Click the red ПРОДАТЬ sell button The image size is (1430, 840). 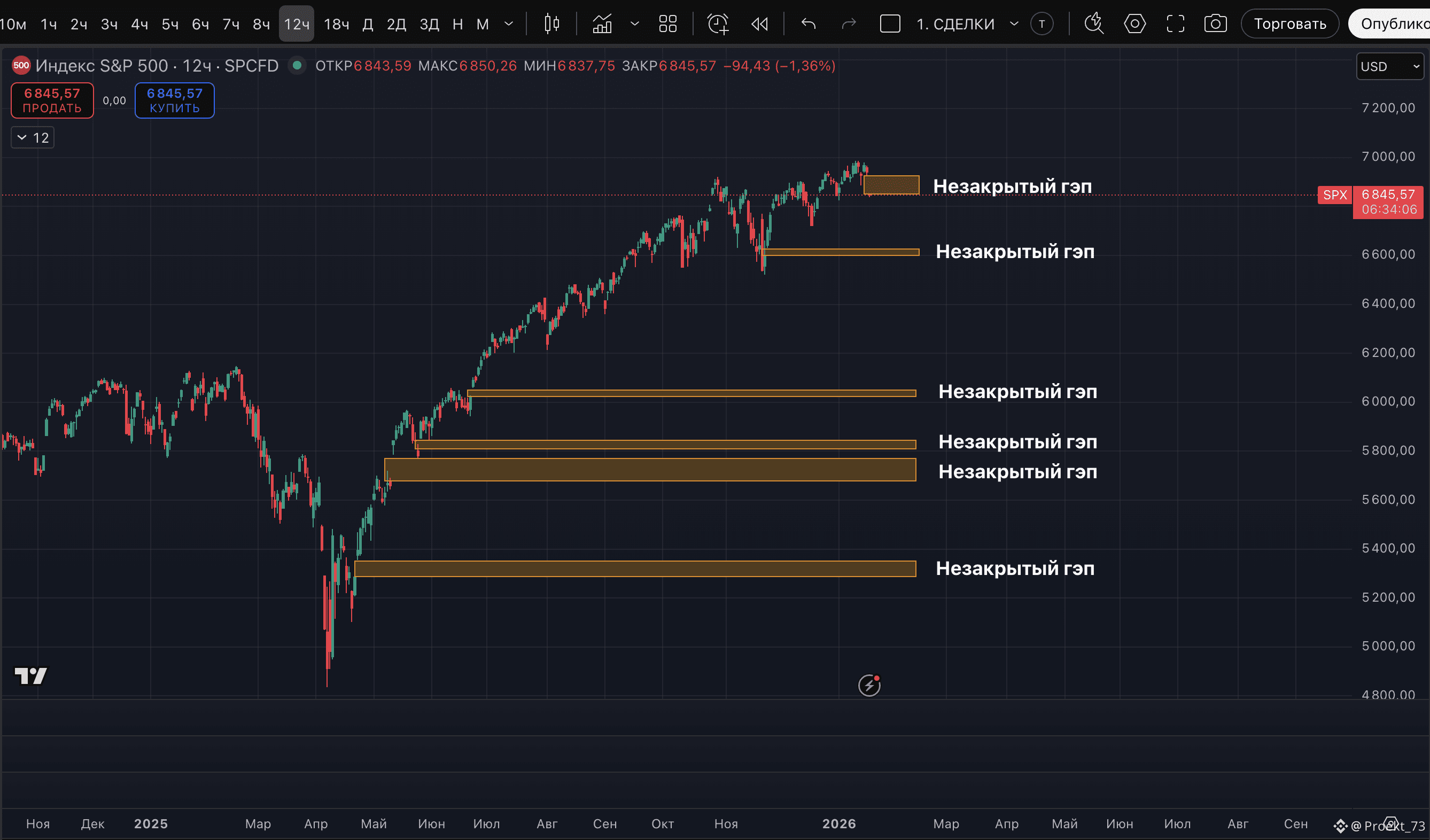tap(52, 100)
